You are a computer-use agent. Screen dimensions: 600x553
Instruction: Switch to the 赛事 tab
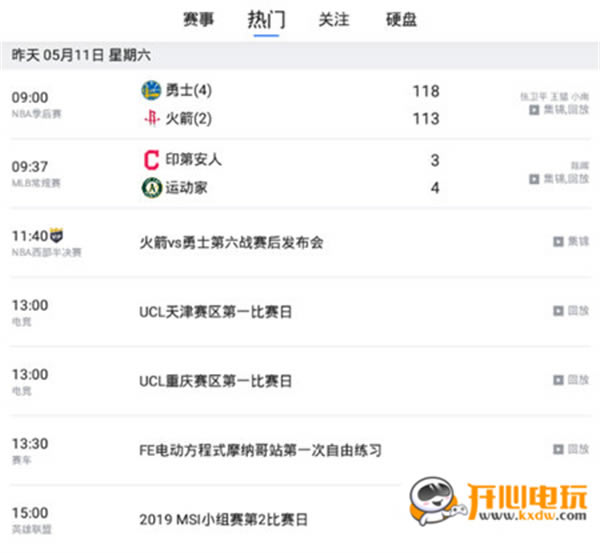pyautogui.click(x=198, y=19)
